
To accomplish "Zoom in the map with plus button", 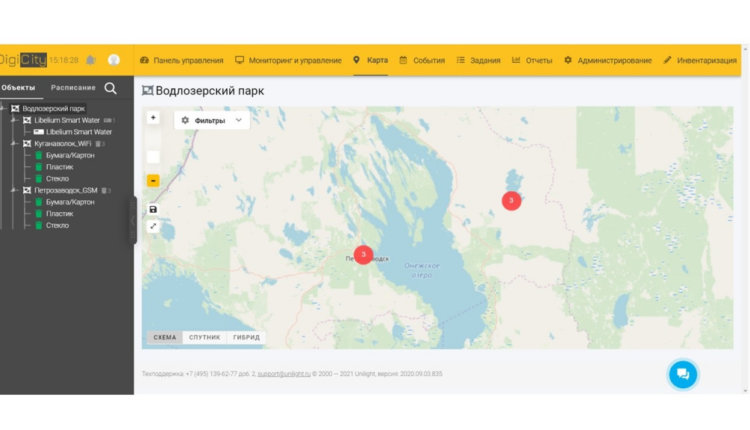I will [x=153, y=118].
